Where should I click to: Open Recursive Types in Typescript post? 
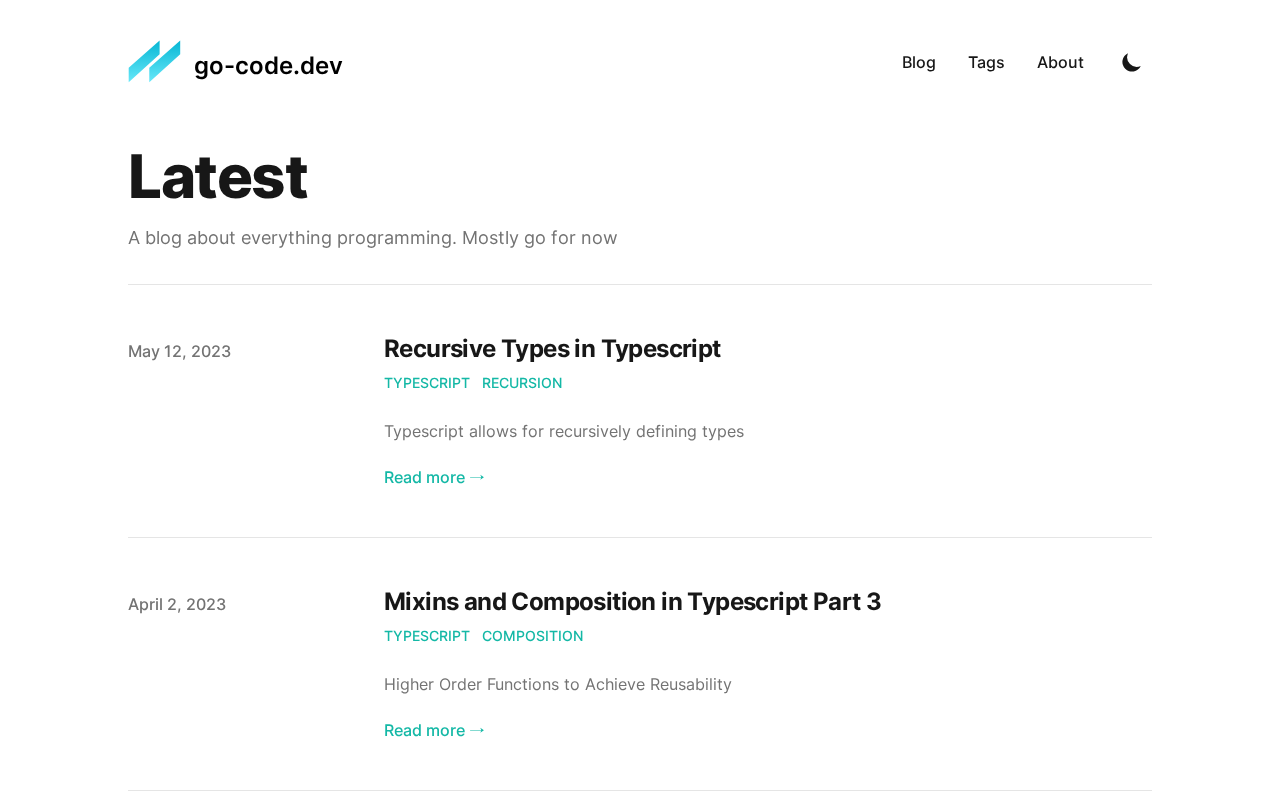coord(552,349)
